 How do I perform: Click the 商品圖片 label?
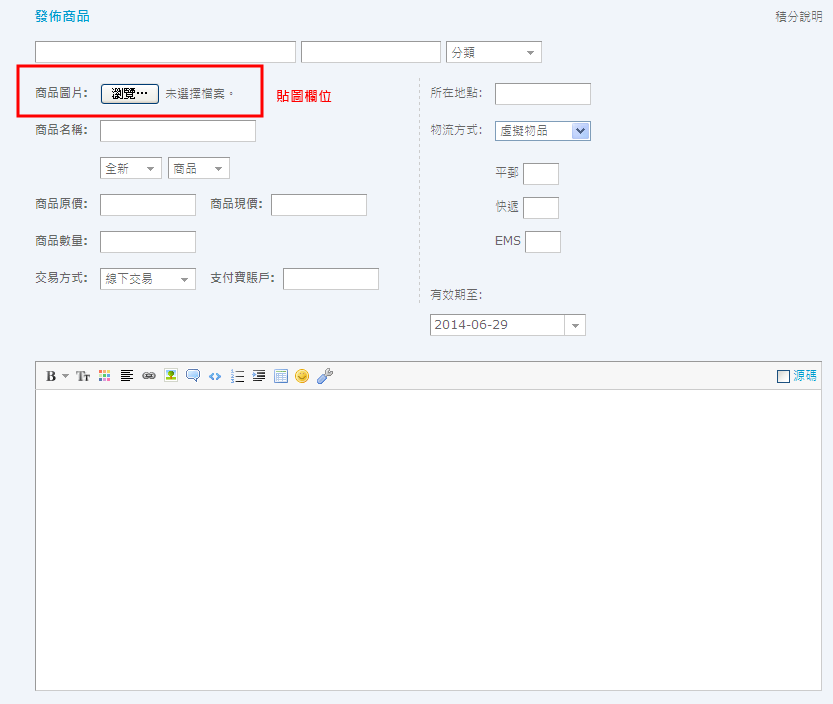pos(62,93)
